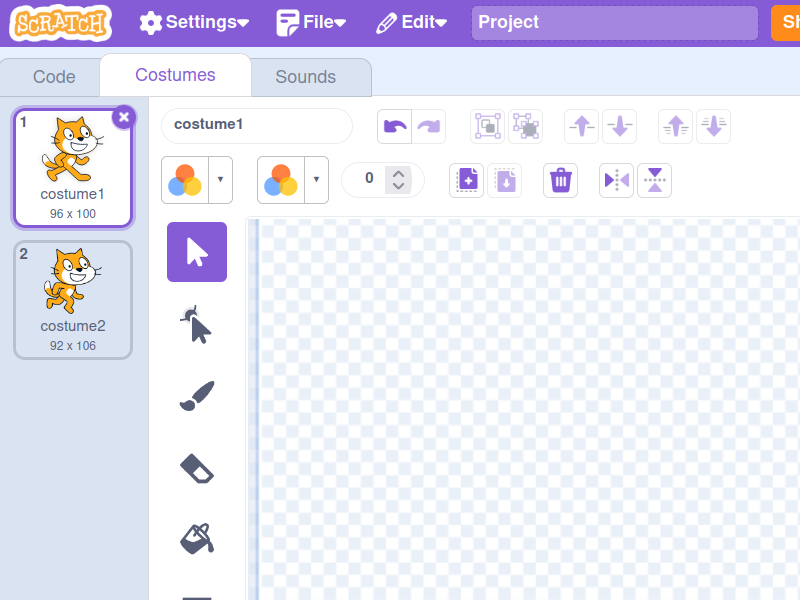
Task: Click the Forward icon
Action: click(x=582, y=126)
